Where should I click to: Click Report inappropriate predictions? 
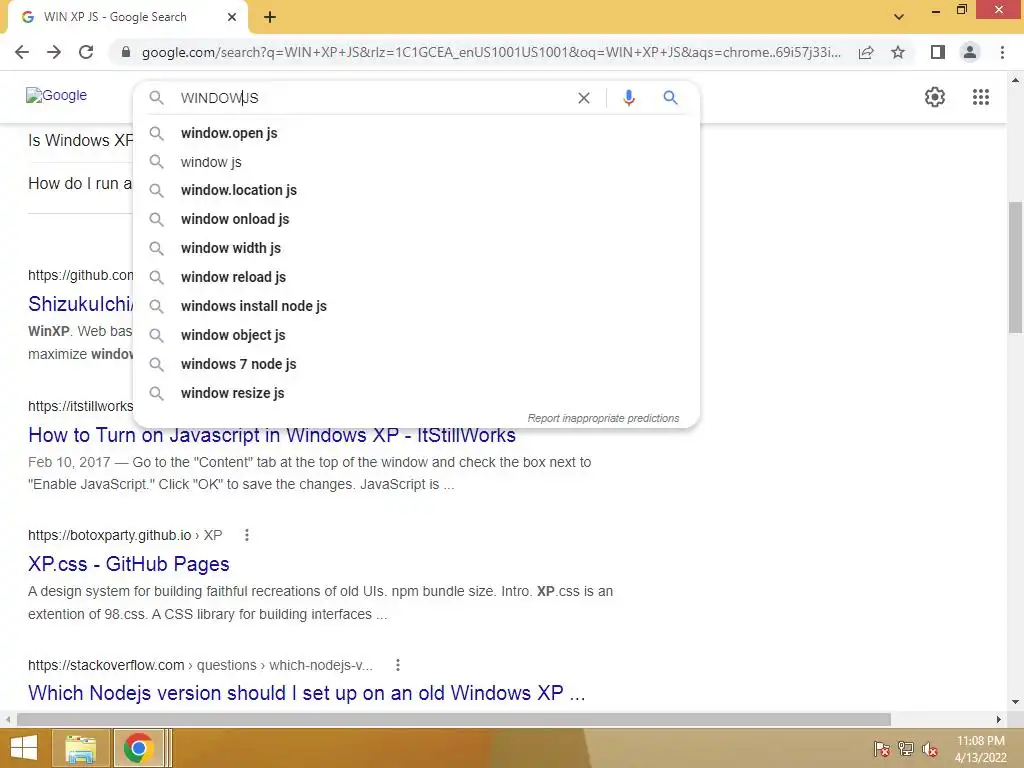tap(603, 418)
